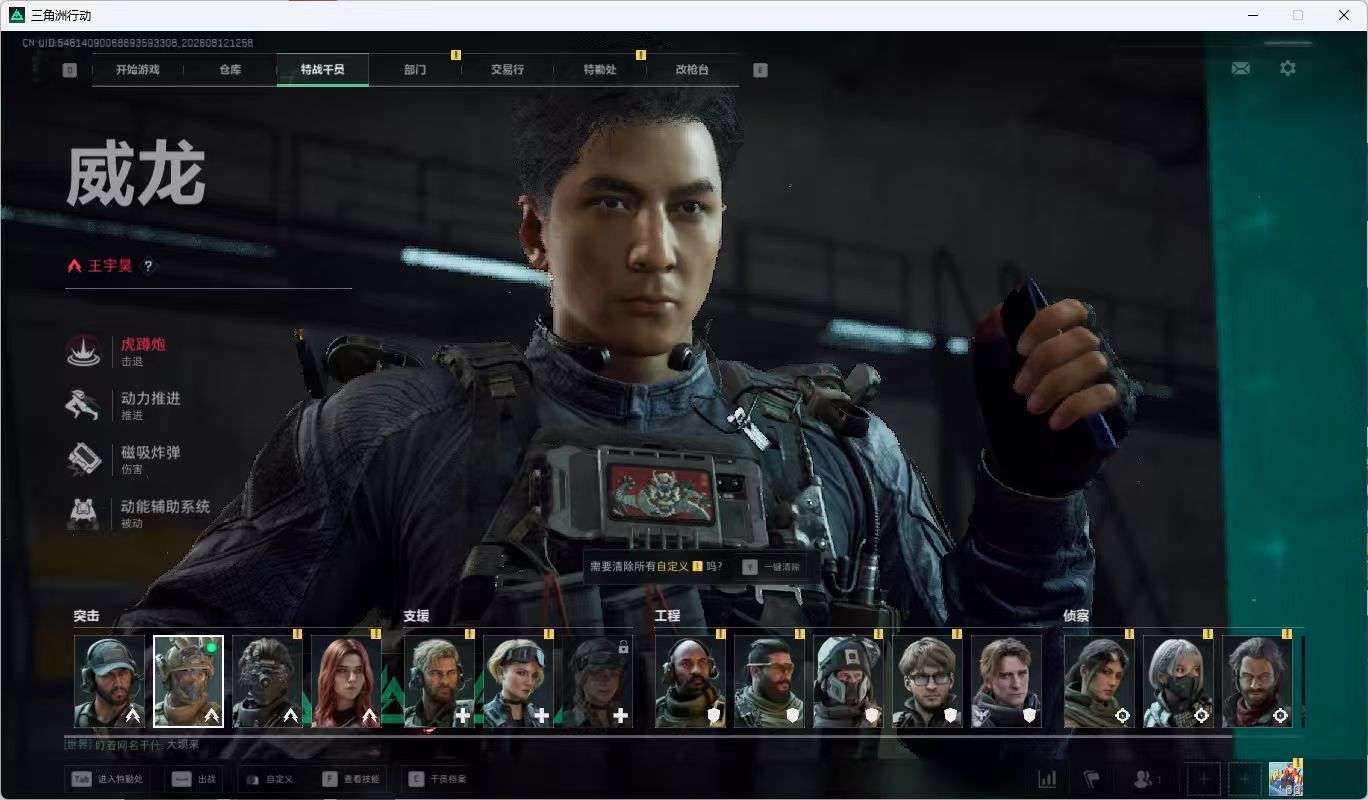The height and width of the screenshot is (800, 1368).
Task: Open the 开始游戏 tab
Action: click(x=137, y=70)
